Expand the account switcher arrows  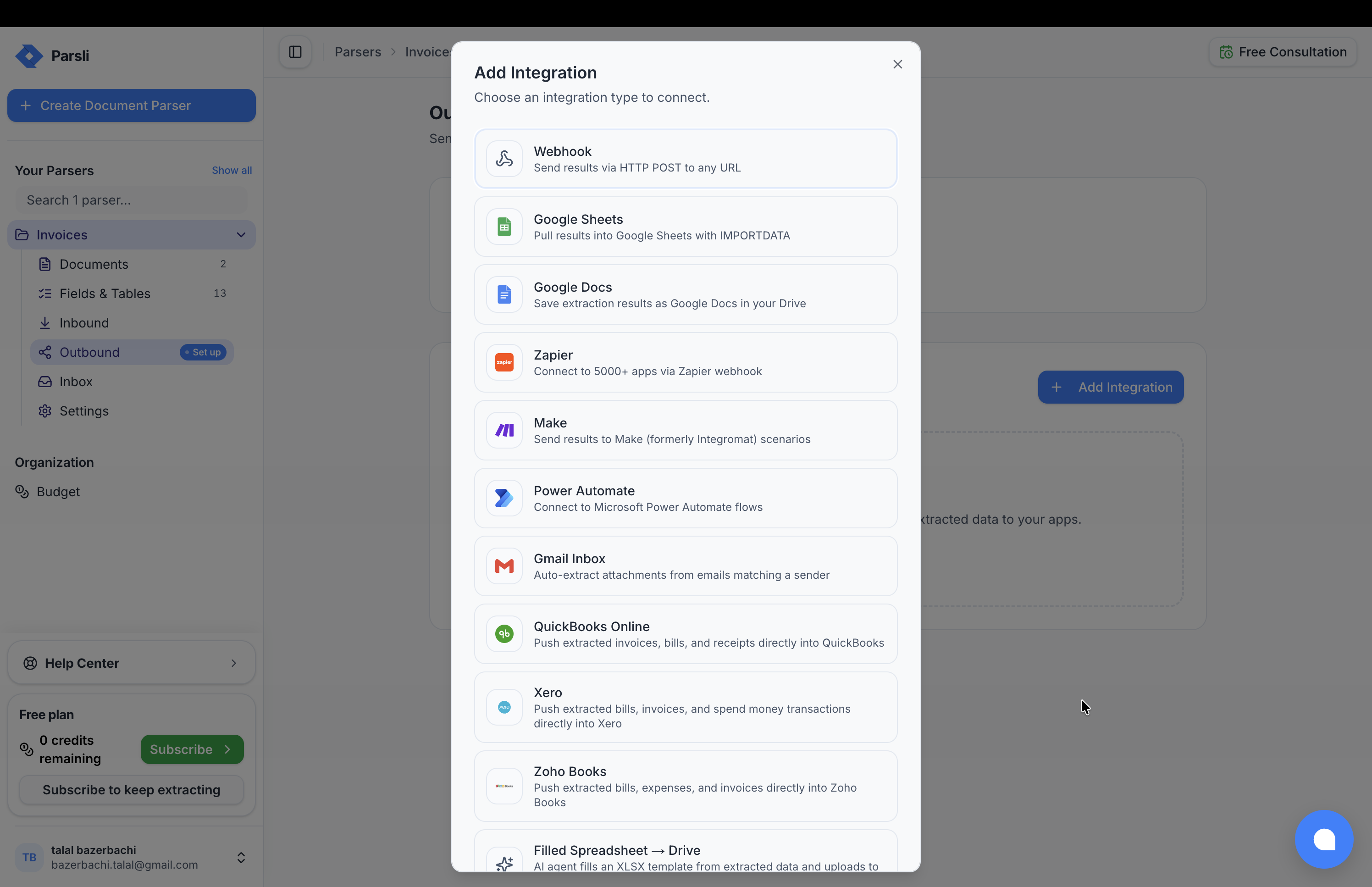click(241, 858)
